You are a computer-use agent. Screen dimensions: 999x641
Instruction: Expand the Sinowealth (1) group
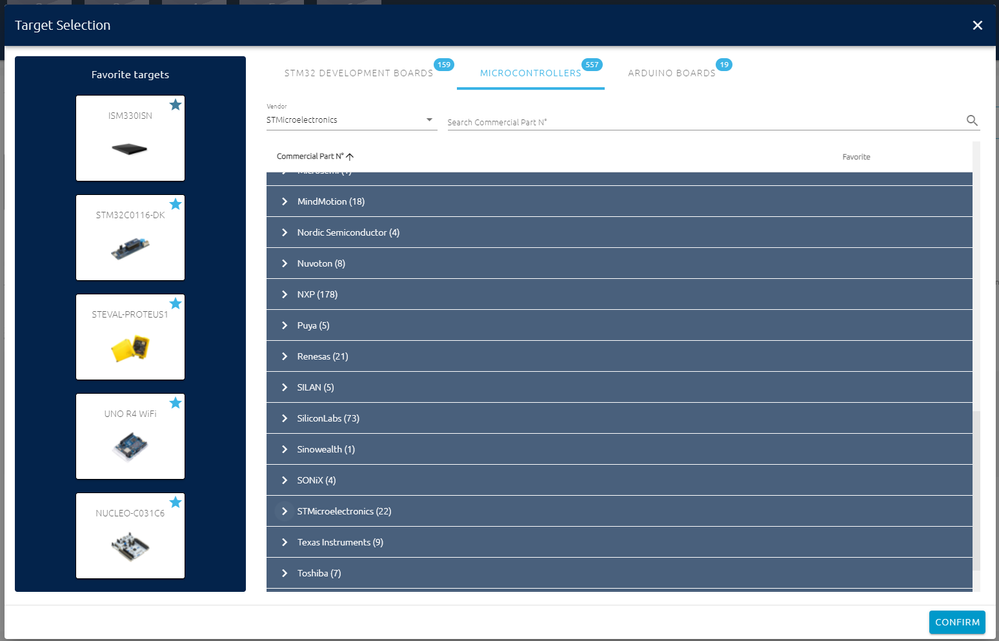(285, 449)
